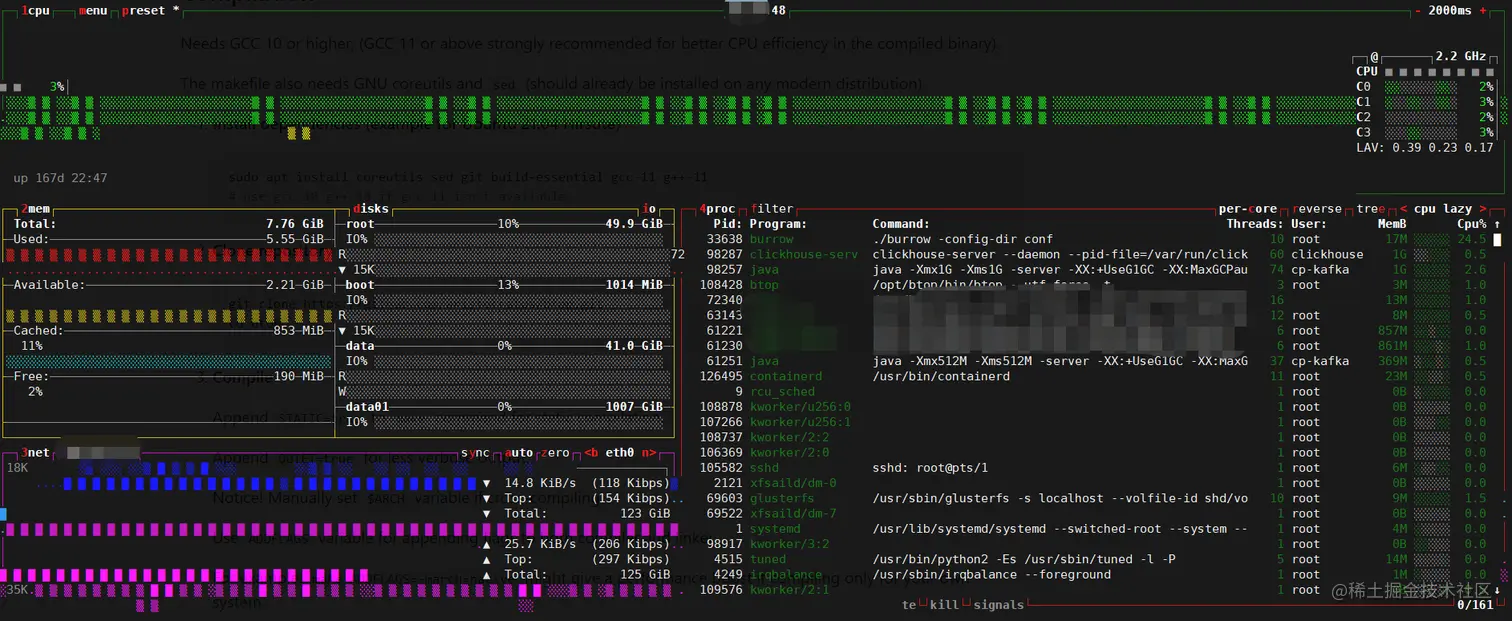Select the kworker/u256:0 process row

coord(1095,407)
